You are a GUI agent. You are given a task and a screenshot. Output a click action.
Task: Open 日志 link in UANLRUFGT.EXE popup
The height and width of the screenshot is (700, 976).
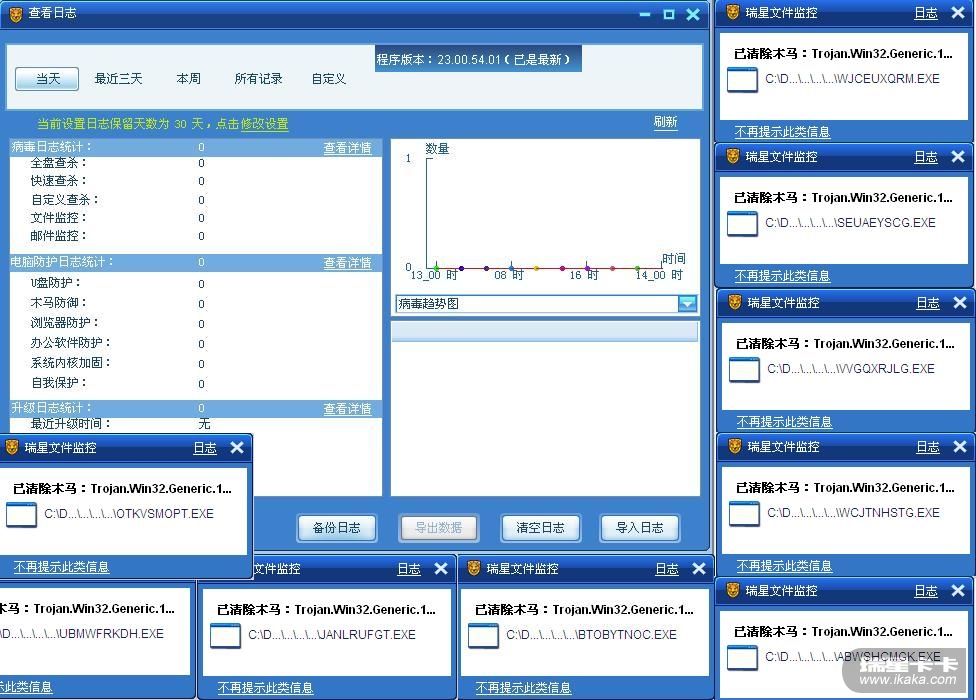pos(409,569)
